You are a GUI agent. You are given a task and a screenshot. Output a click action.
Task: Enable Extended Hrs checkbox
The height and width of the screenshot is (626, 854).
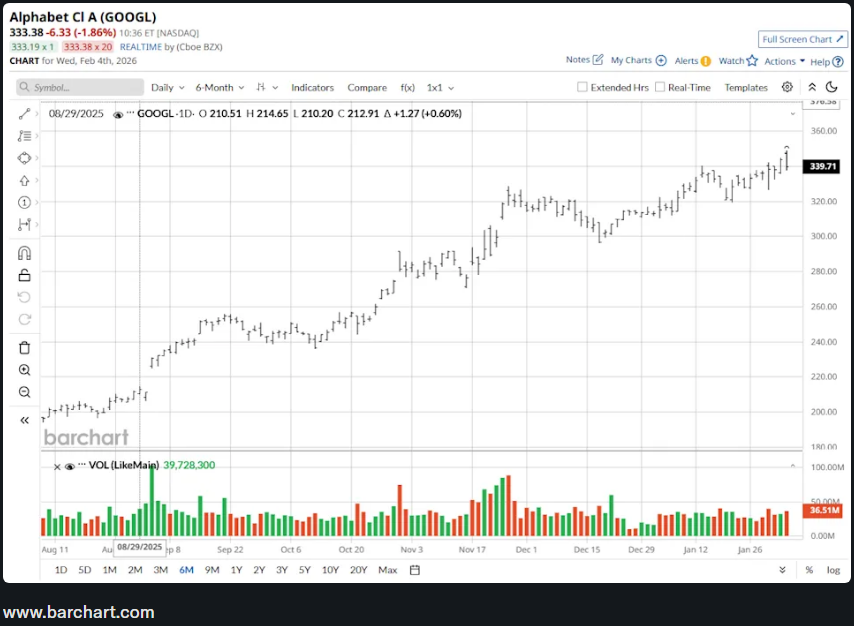point(583,87)
